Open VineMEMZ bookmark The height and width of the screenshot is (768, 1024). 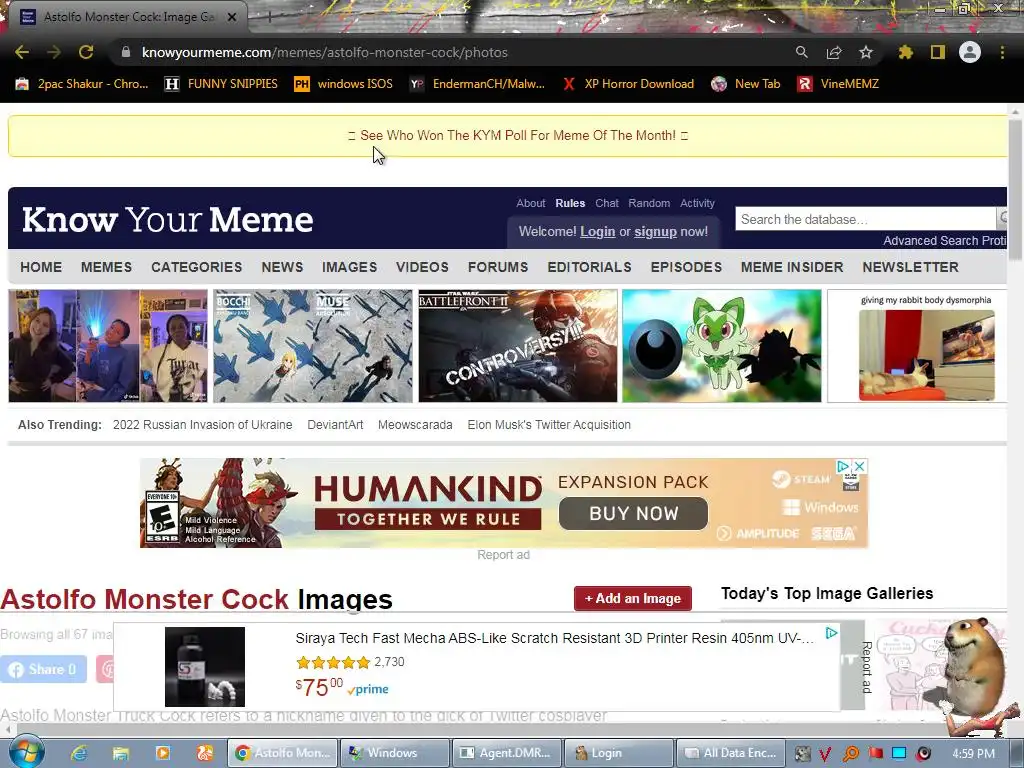click(x=838, y=84)
